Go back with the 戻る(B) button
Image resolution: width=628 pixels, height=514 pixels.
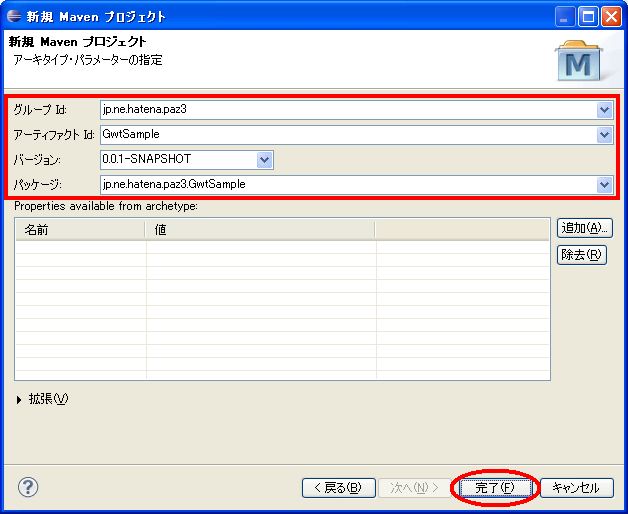(338, 488)
